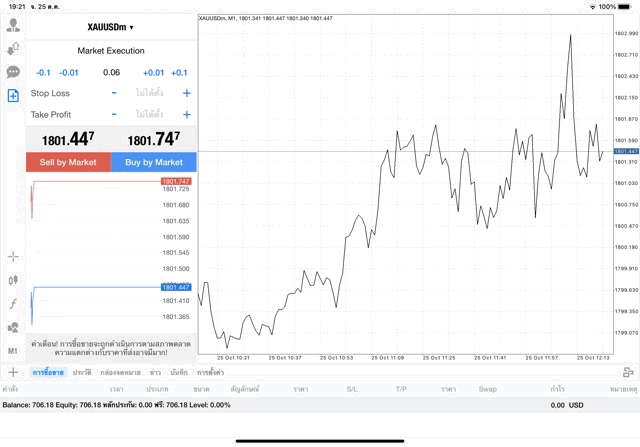Increase volume by 0.01
Viewport: 640px width, 447px height.
(x=153, y=72)
